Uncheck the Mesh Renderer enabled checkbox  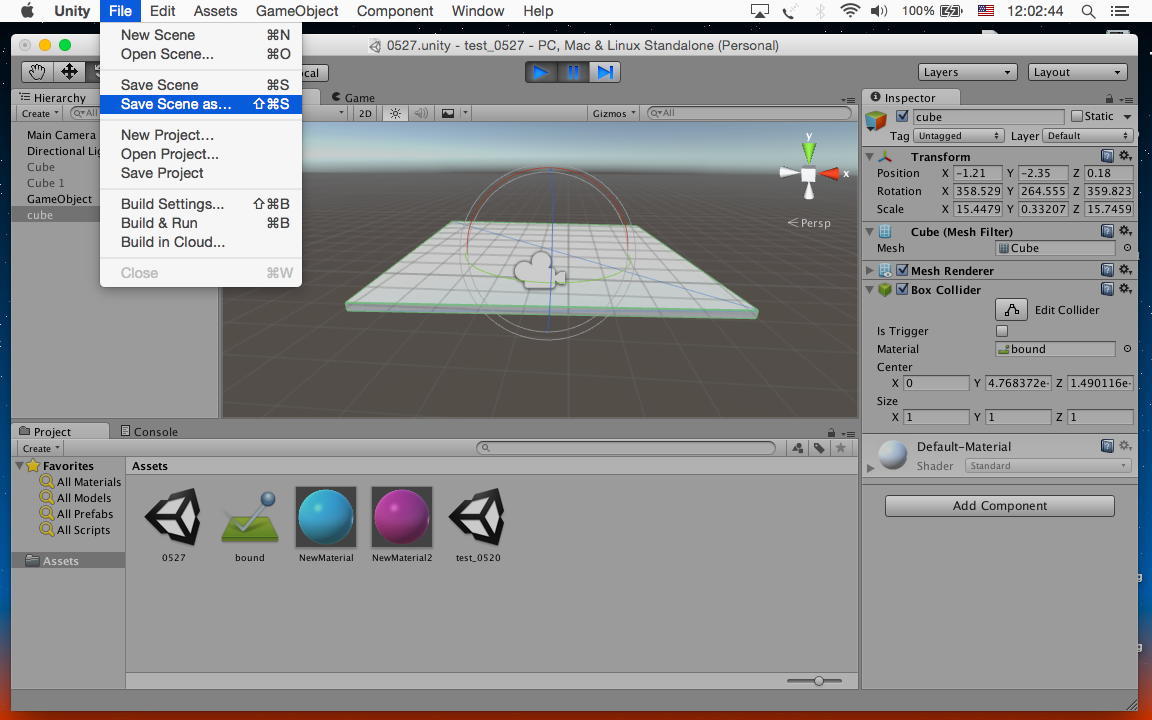(x=902, y=271)
